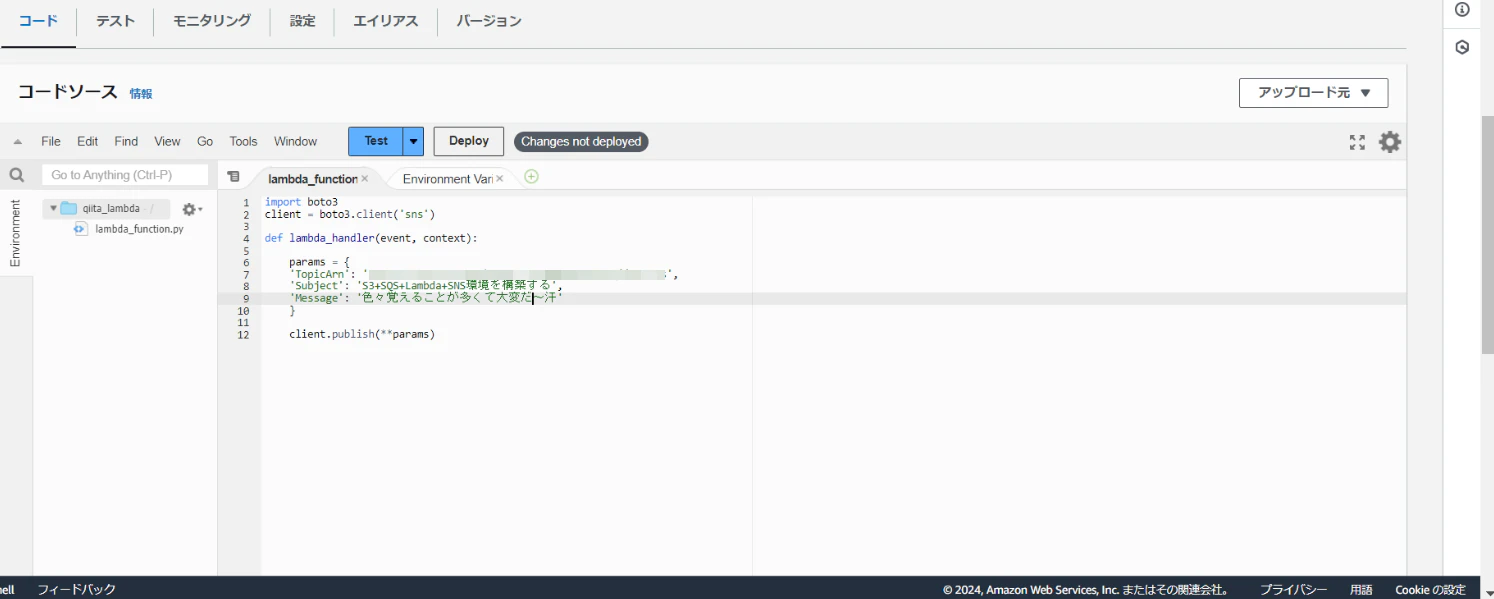Click the 'Message' line in code
This screenshot has width=1494, height=599.
click(x=426, y=299)
